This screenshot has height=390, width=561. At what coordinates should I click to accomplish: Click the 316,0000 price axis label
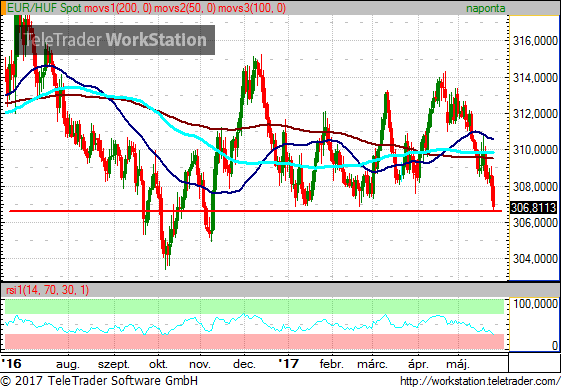coord(535,41)
